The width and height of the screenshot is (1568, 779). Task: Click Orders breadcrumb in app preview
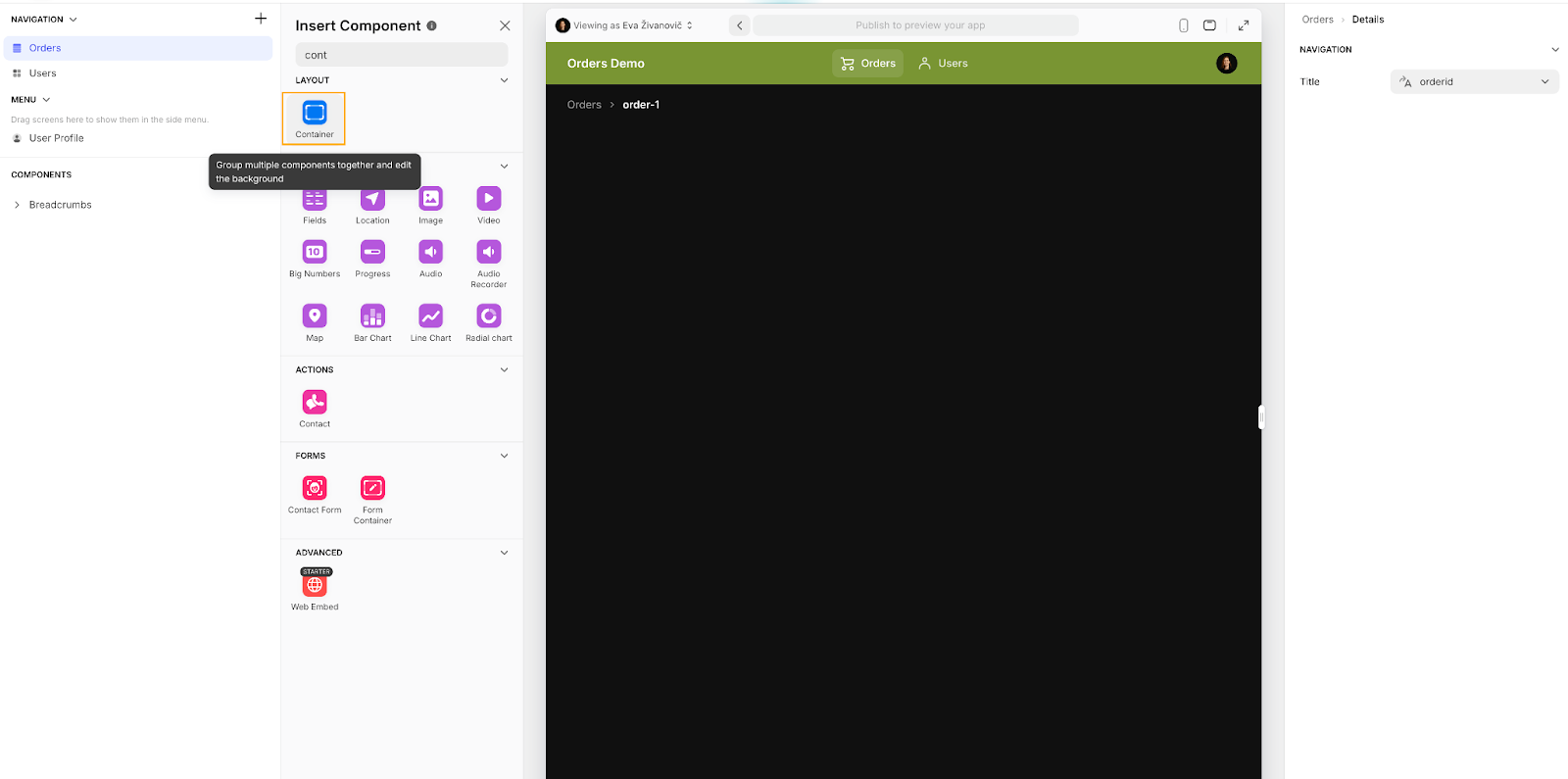(x=584, y=105)
